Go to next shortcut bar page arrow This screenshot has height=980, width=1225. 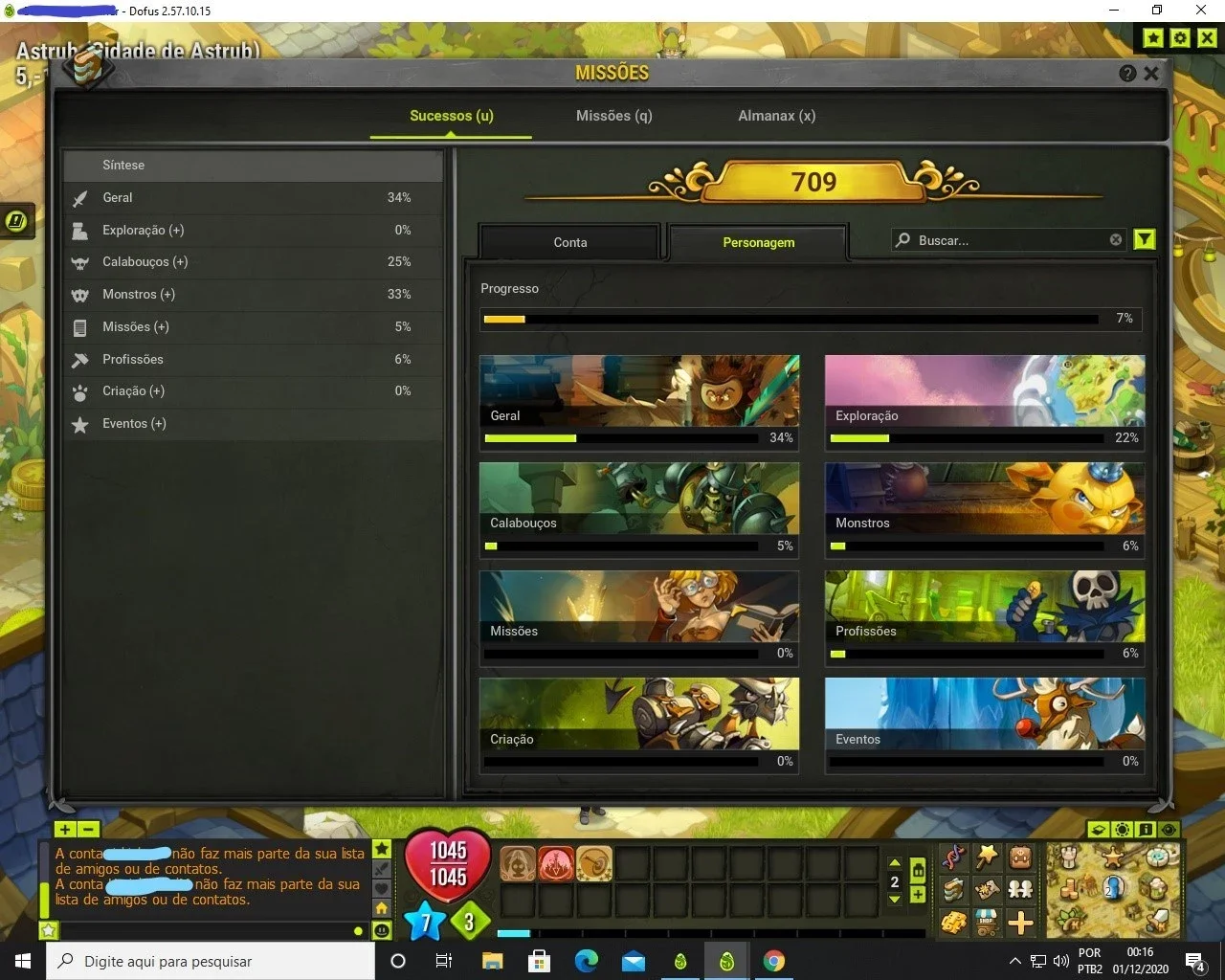(895, 900)
